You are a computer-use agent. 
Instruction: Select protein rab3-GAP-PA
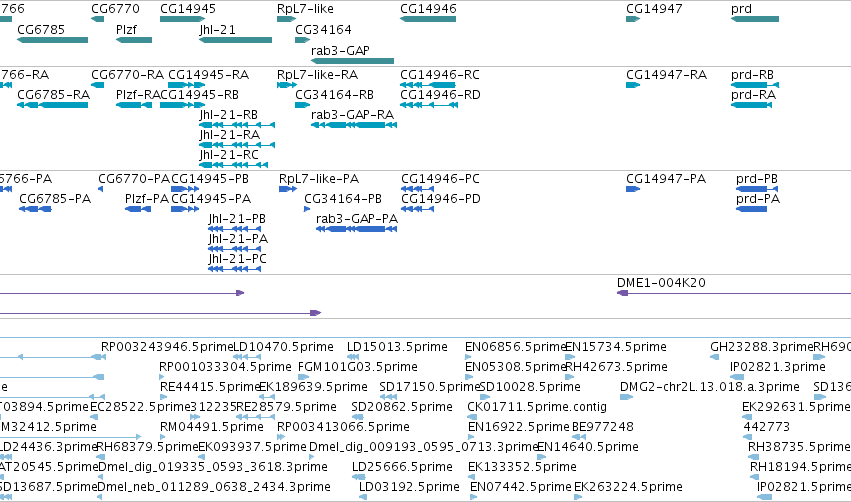357,219
